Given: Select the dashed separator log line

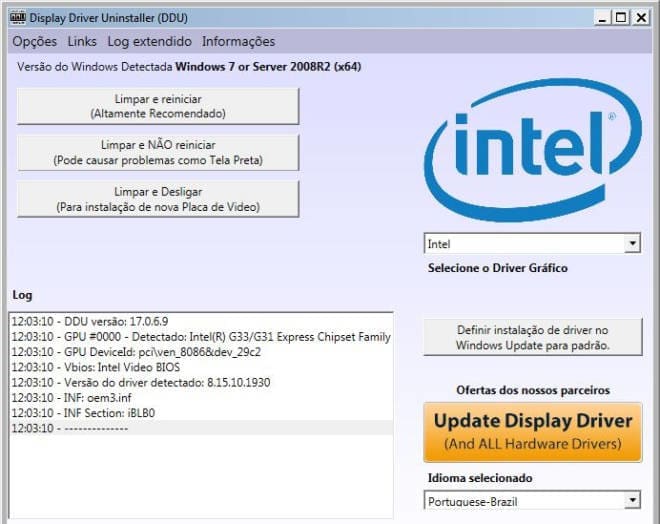Looking at the screenshot, I should coord(201,428).
